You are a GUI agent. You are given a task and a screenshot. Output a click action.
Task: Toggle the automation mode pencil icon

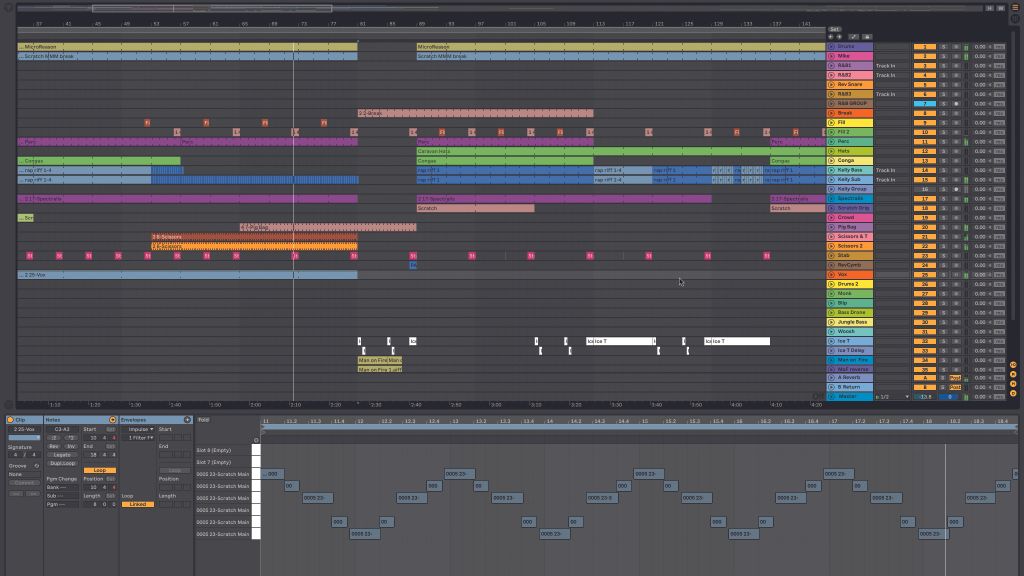854,37
